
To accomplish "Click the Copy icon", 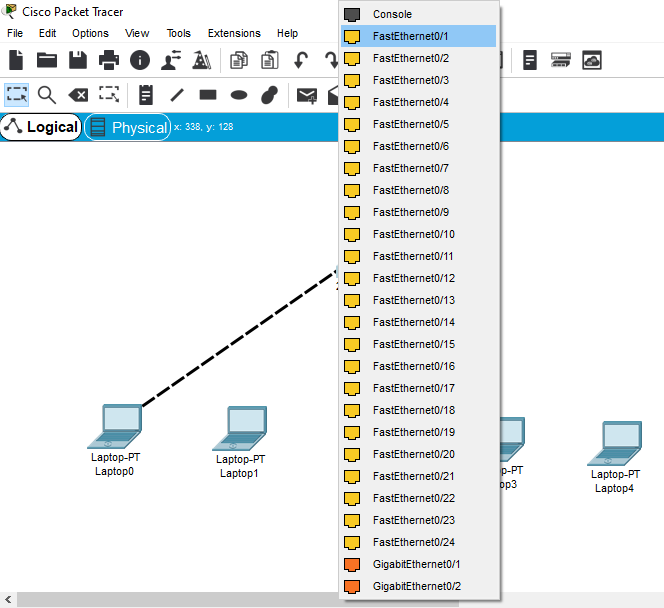I will pos(239,60).
